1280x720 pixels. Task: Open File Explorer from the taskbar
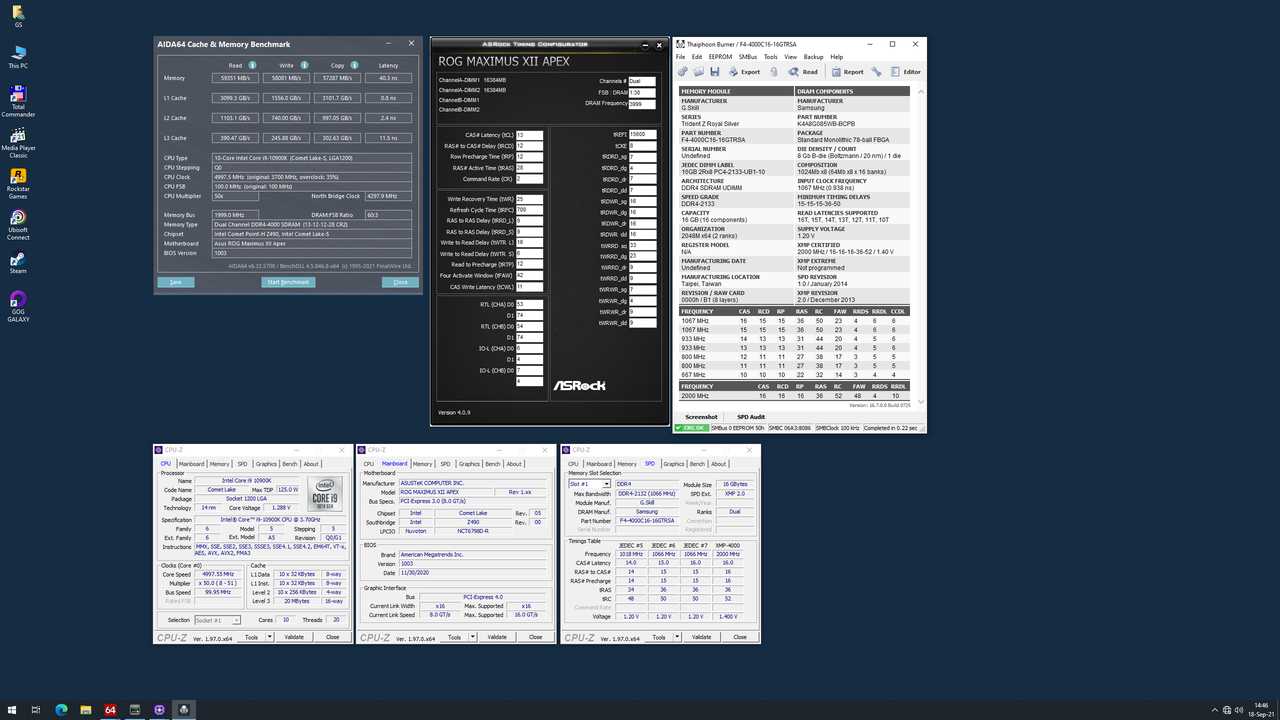pyautogui.click(x=86, y=709)
